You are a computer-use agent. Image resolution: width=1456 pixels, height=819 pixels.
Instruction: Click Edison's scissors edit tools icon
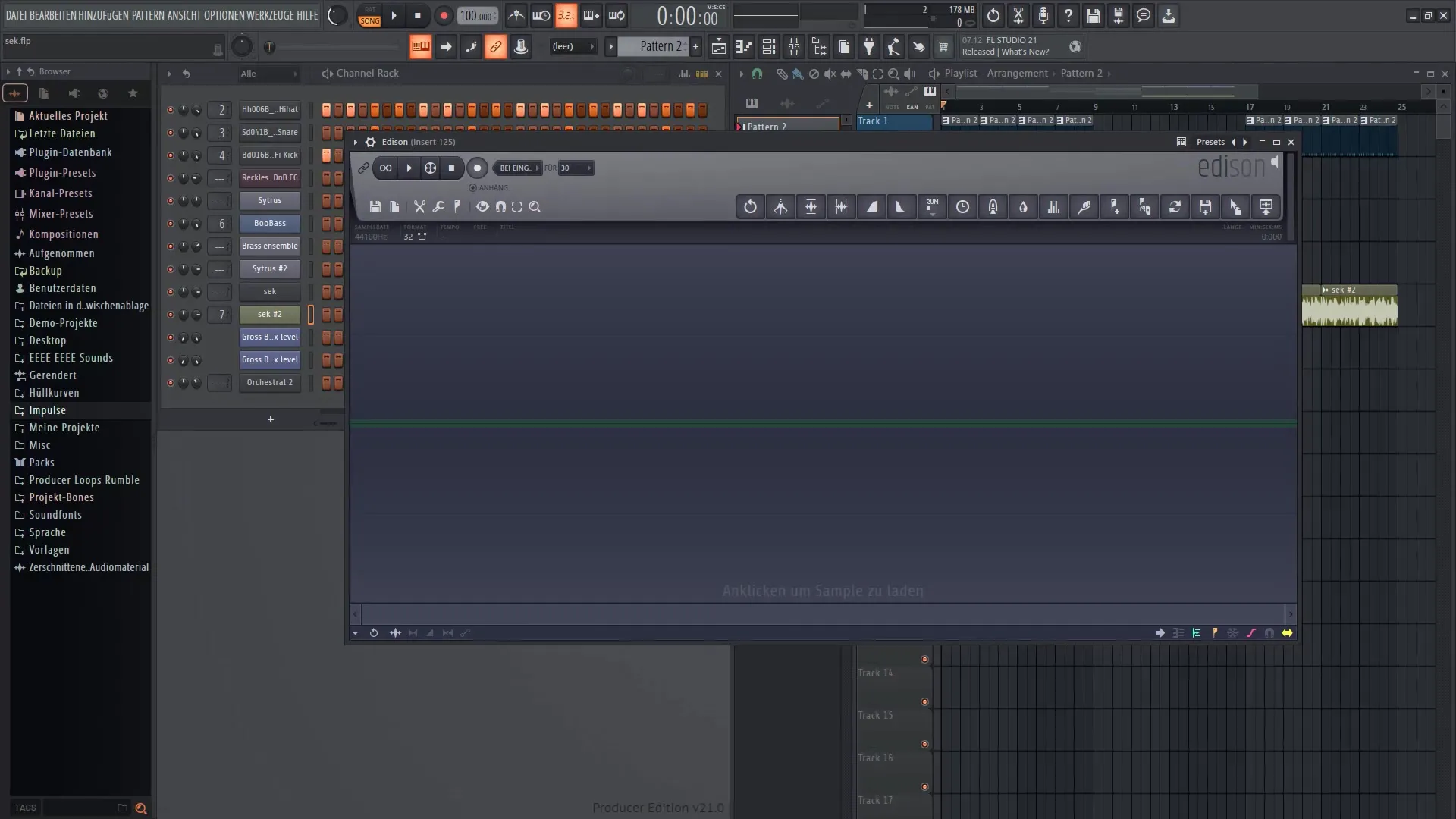pyautogui.click(x=419, y=206)
